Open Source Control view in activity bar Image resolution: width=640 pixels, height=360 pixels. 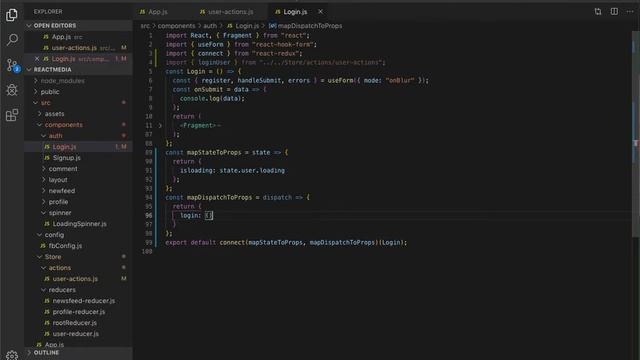(x=12, y=65)
